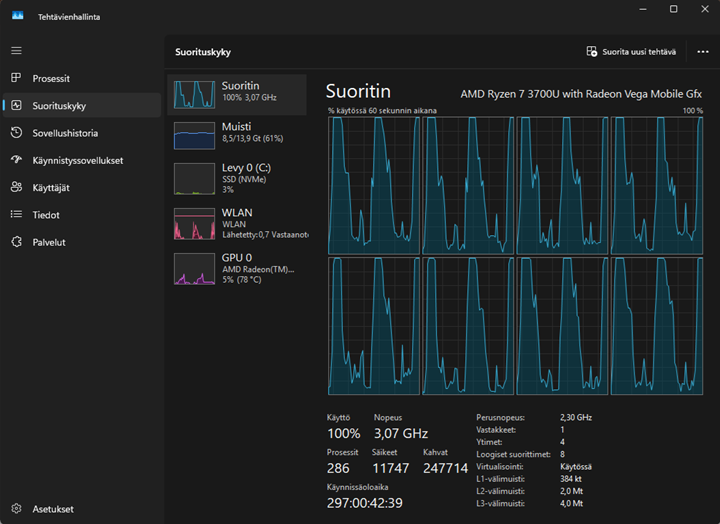
Task: Select Levy 0 (C:) resource
Action: coord(236,178)
